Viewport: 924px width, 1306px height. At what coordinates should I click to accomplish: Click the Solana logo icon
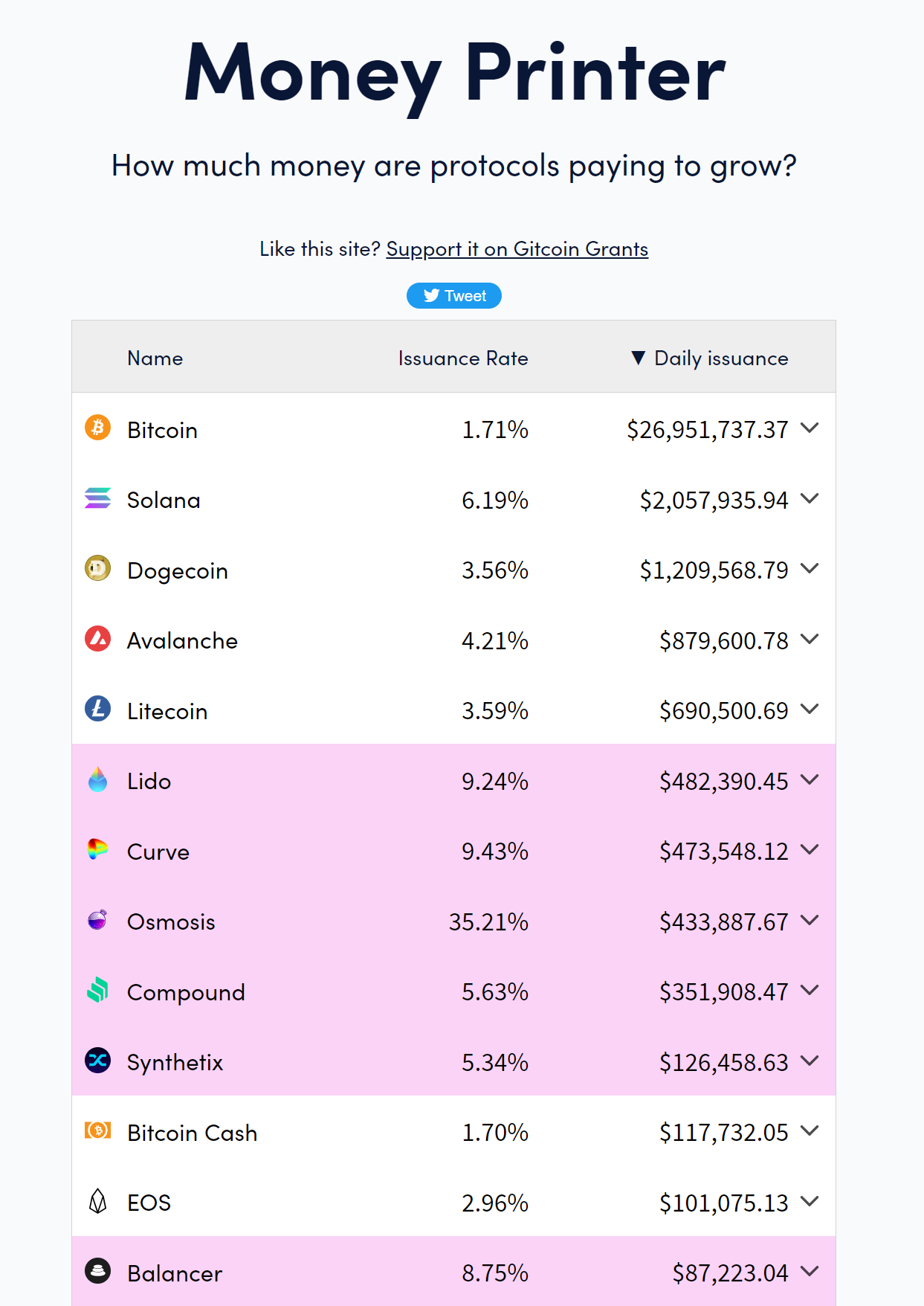[97, 498]
